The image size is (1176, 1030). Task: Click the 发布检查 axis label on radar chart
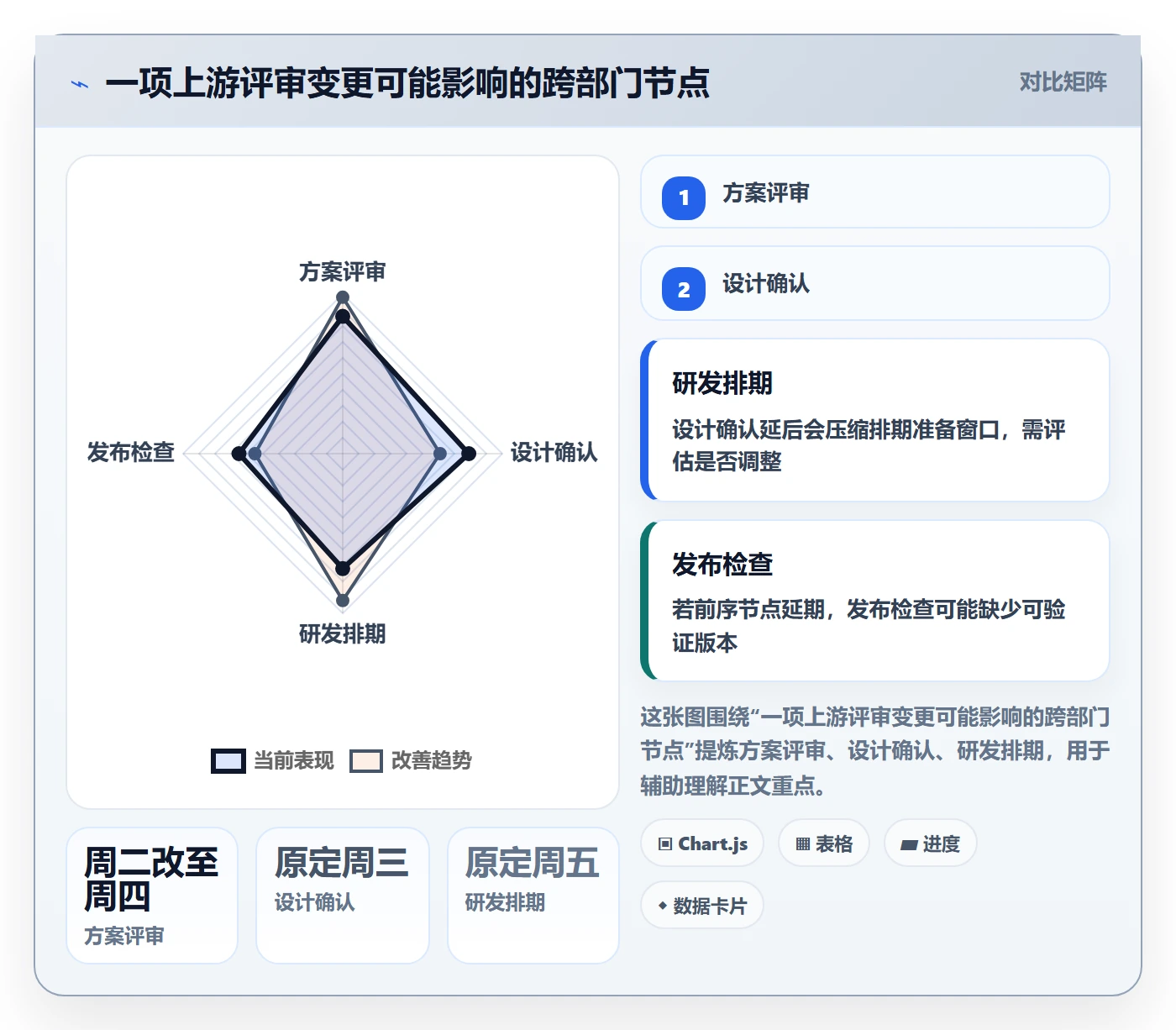131,453
